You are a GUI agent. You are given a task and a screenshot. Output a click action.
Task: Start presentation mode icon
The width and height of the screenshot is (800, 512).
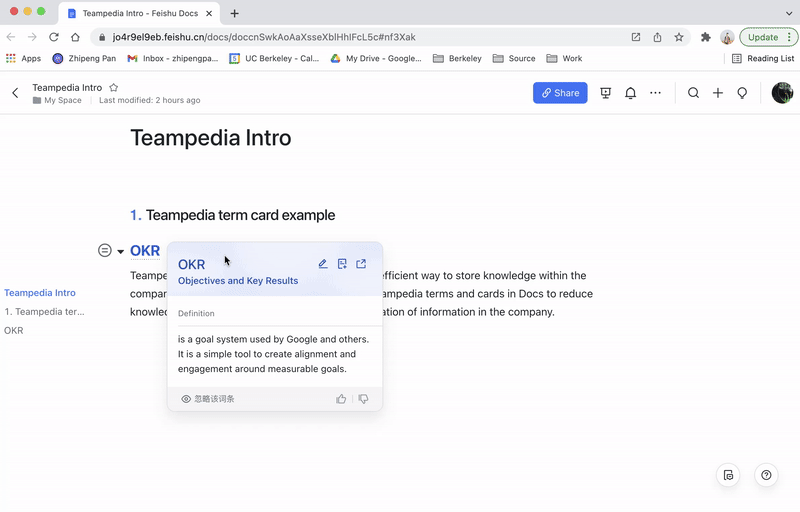coord(605,93)
